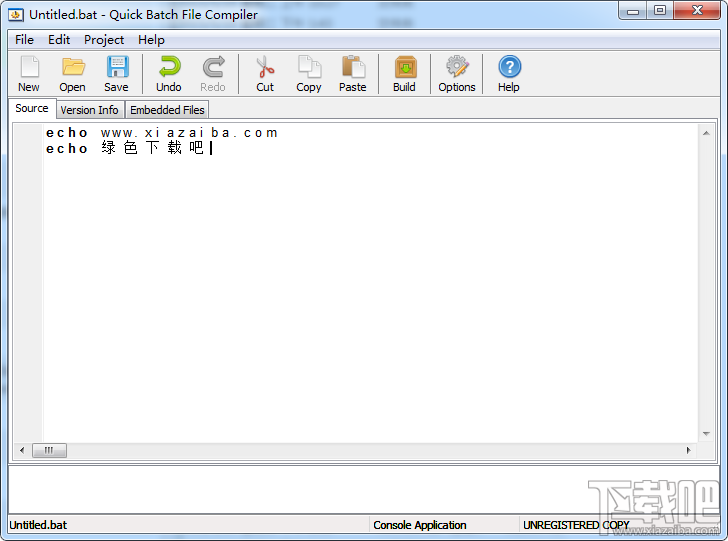Click the horizontal scrollbar left arrow
728x541 pixels.
coord(22,450)
